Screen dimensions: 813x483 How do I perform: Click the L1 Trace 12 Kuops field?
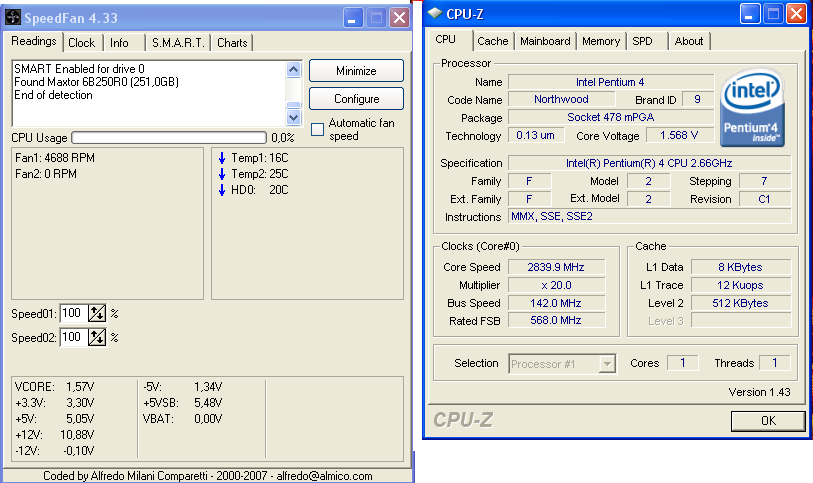741,285
